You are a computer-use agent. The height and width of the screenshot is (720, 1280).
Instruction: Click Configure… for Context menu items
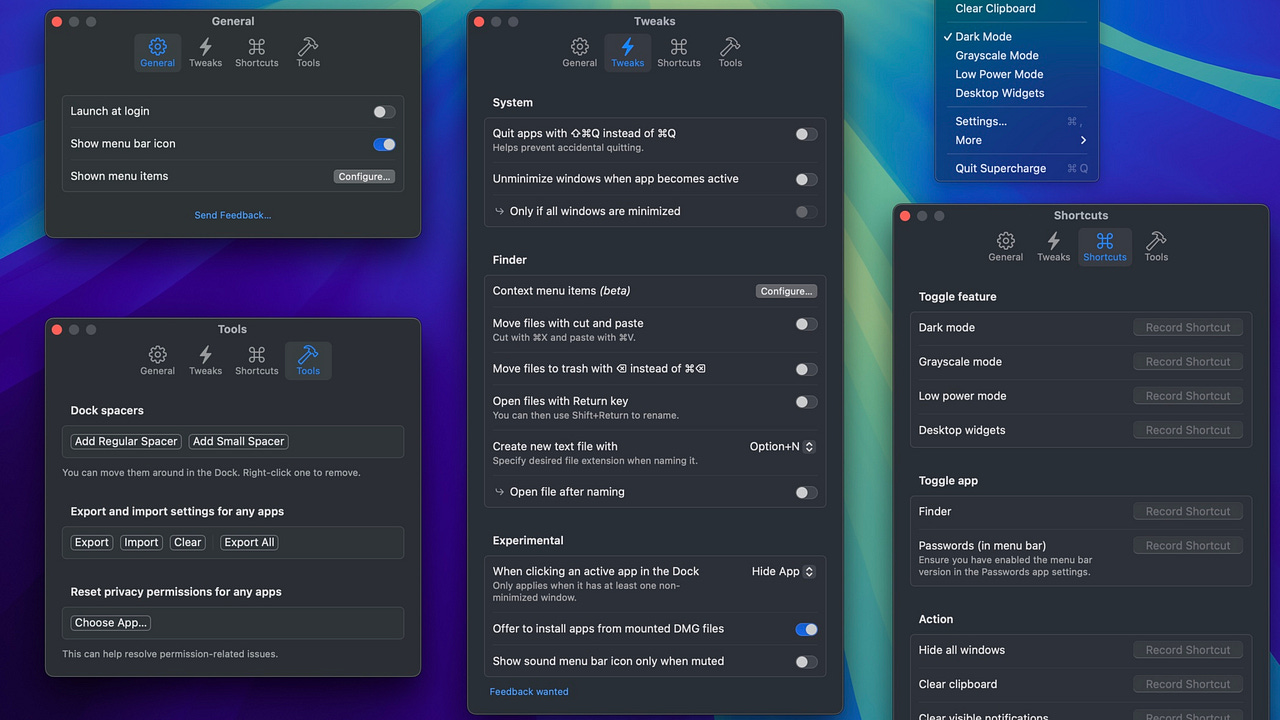coord(786,291)
